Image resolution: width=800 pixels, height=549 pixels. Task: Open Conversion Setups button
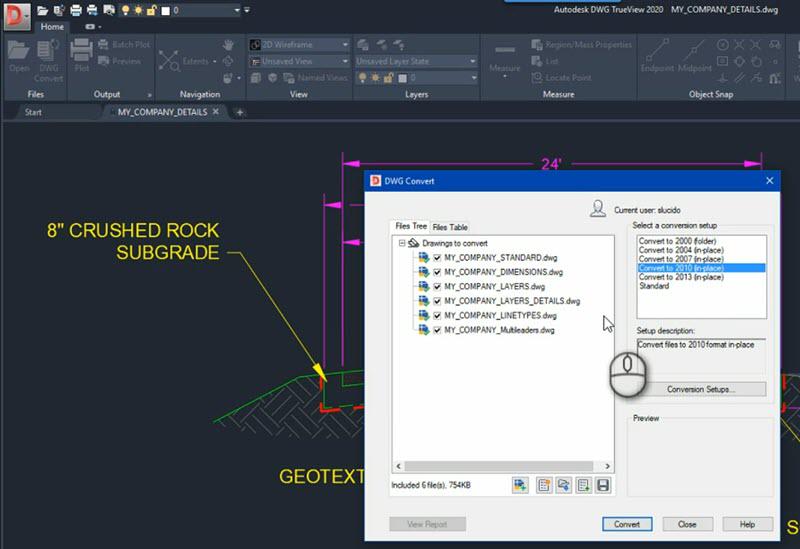coord(701,389)
